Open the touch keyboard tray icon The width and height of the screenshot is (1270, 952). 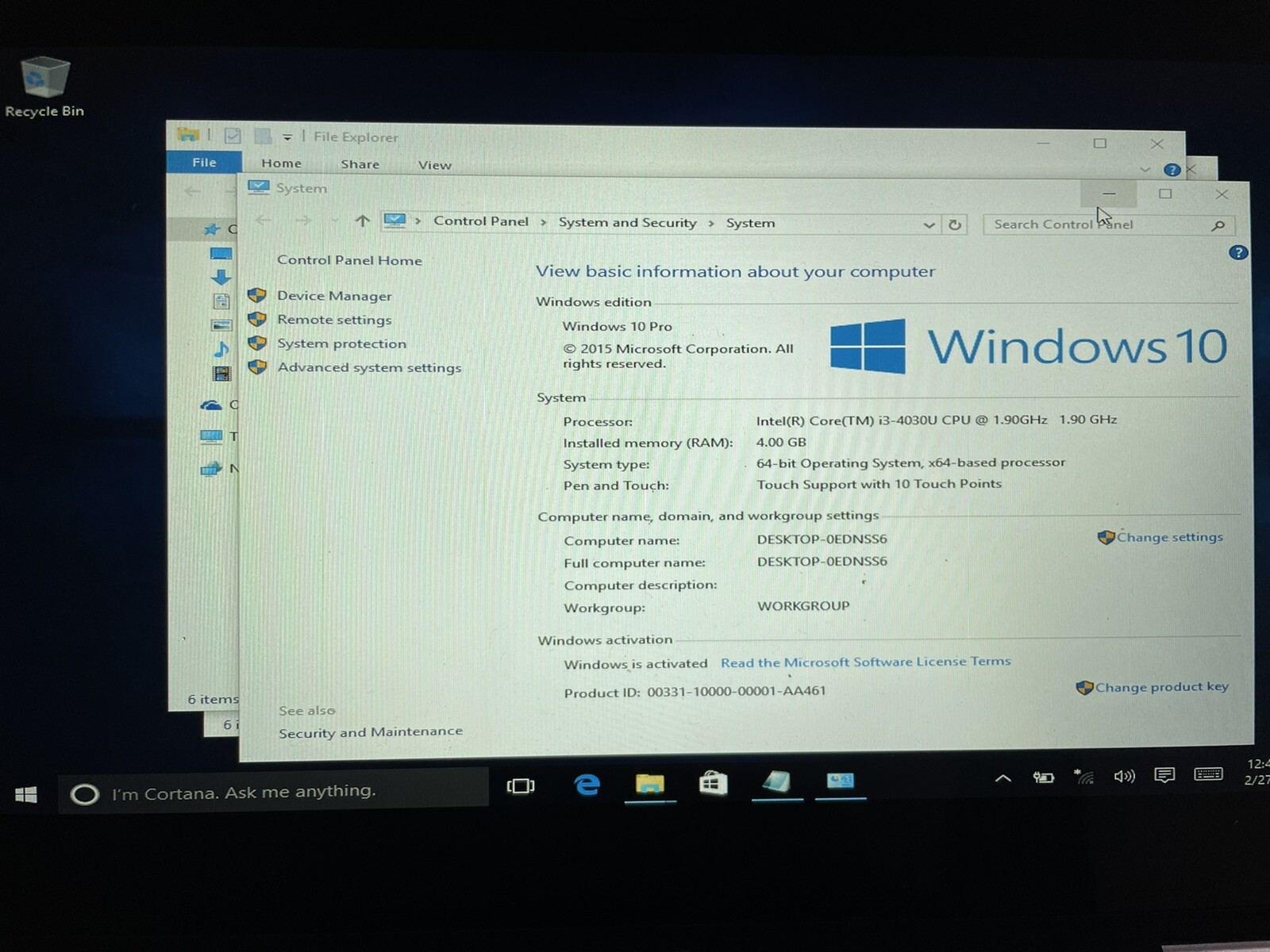(x=1208, y=773)
